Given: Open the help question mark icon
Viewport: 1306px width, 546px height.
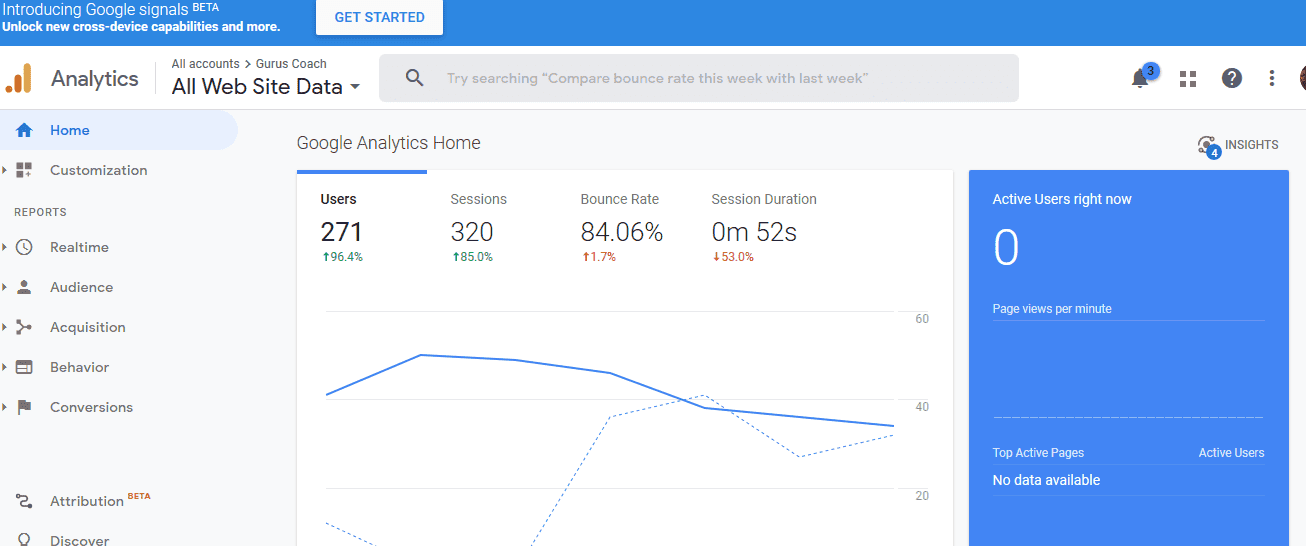Looking at the screenshot, I should [1232, 78].
